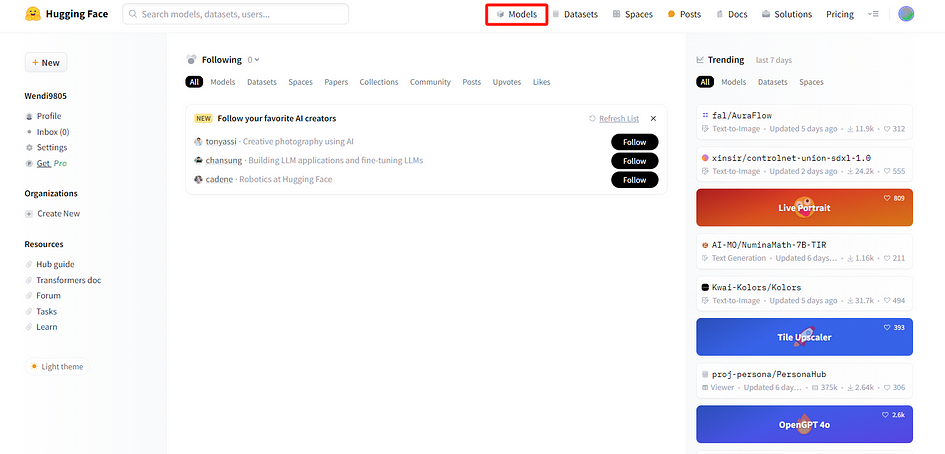Open the Models page in navbar

516,14
